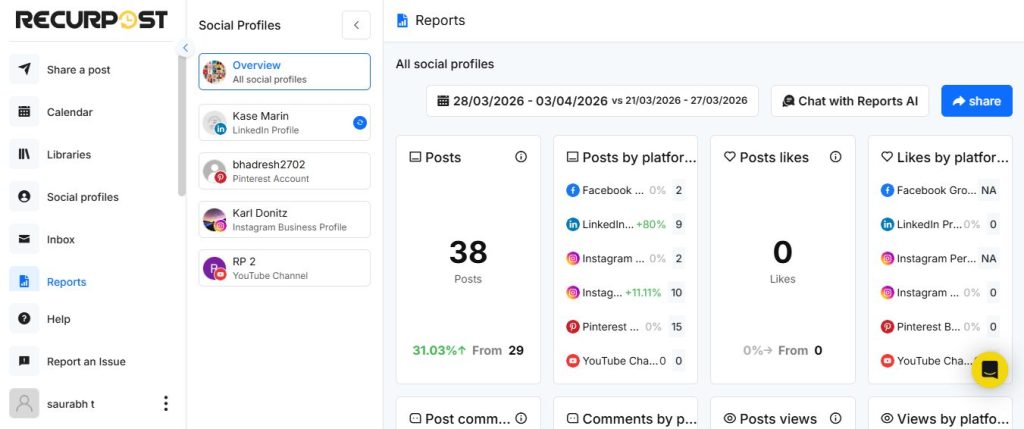Select the Overview All social profiles item

coord(285,72)
